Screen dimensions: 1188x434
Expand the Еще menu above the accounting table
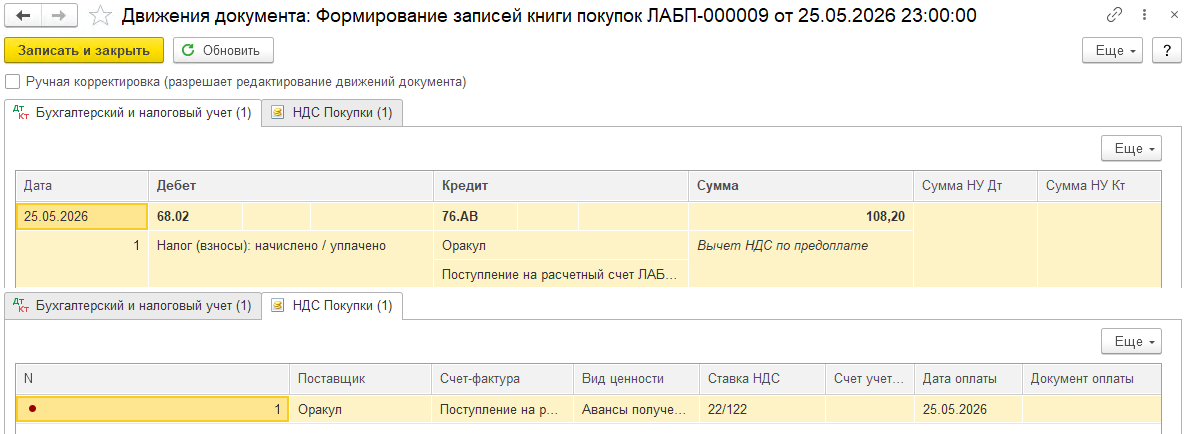tap(1132, 149)
